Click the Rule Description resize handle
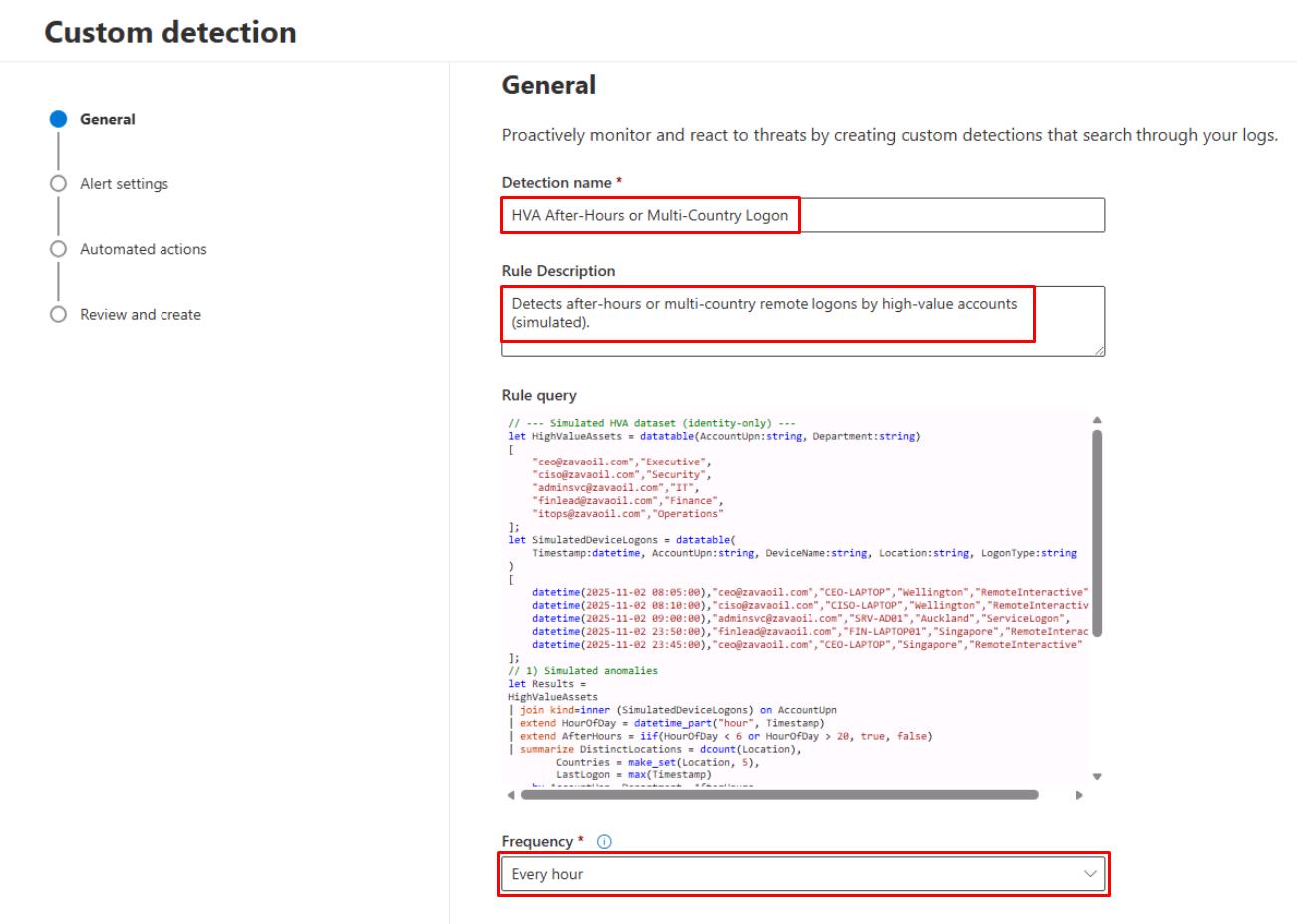This screenshot has height=924, width=1297. click(x=1099, y=350)
